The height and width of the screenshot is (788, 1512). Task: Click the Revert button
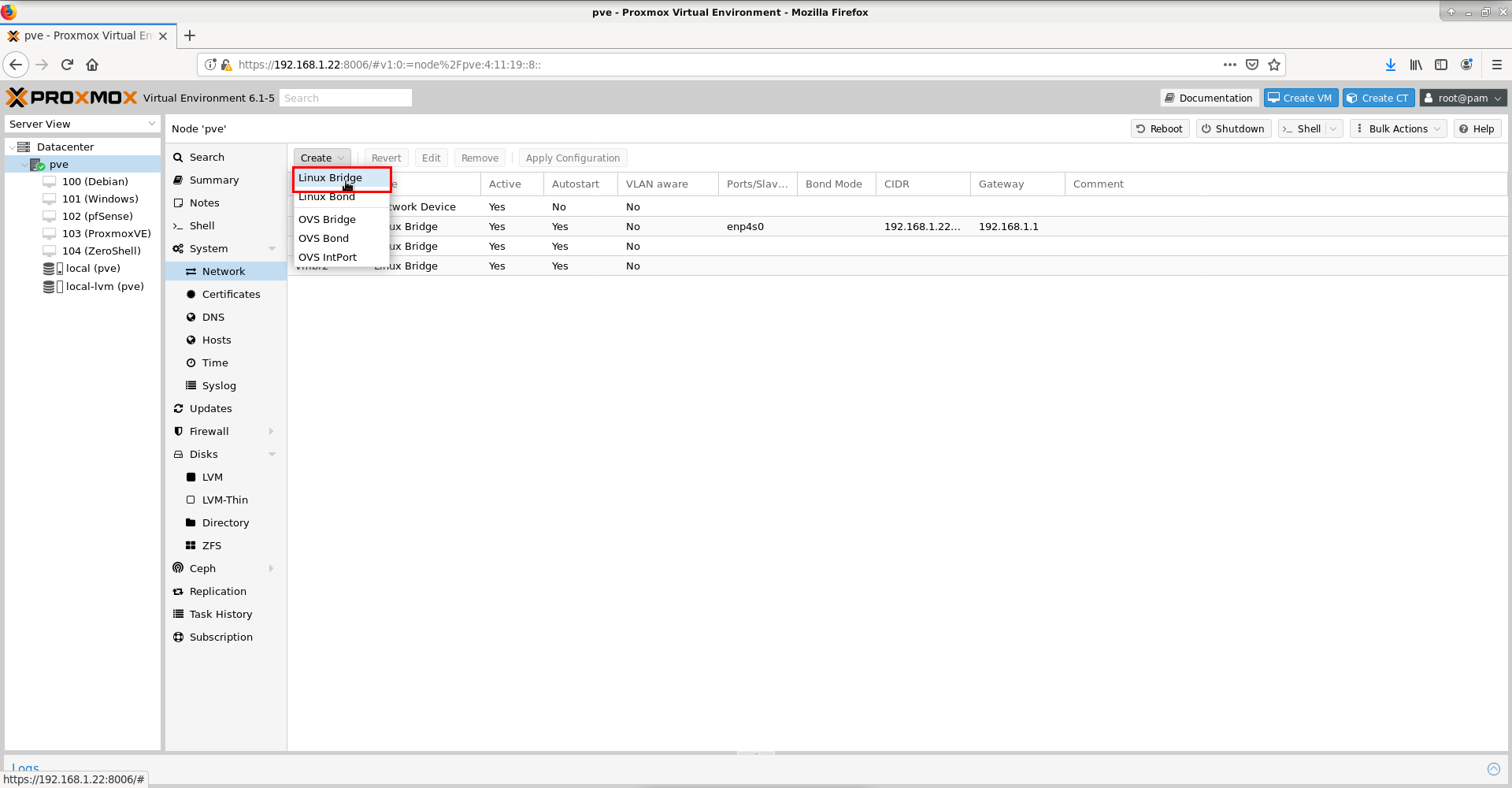tap(386, 158)
